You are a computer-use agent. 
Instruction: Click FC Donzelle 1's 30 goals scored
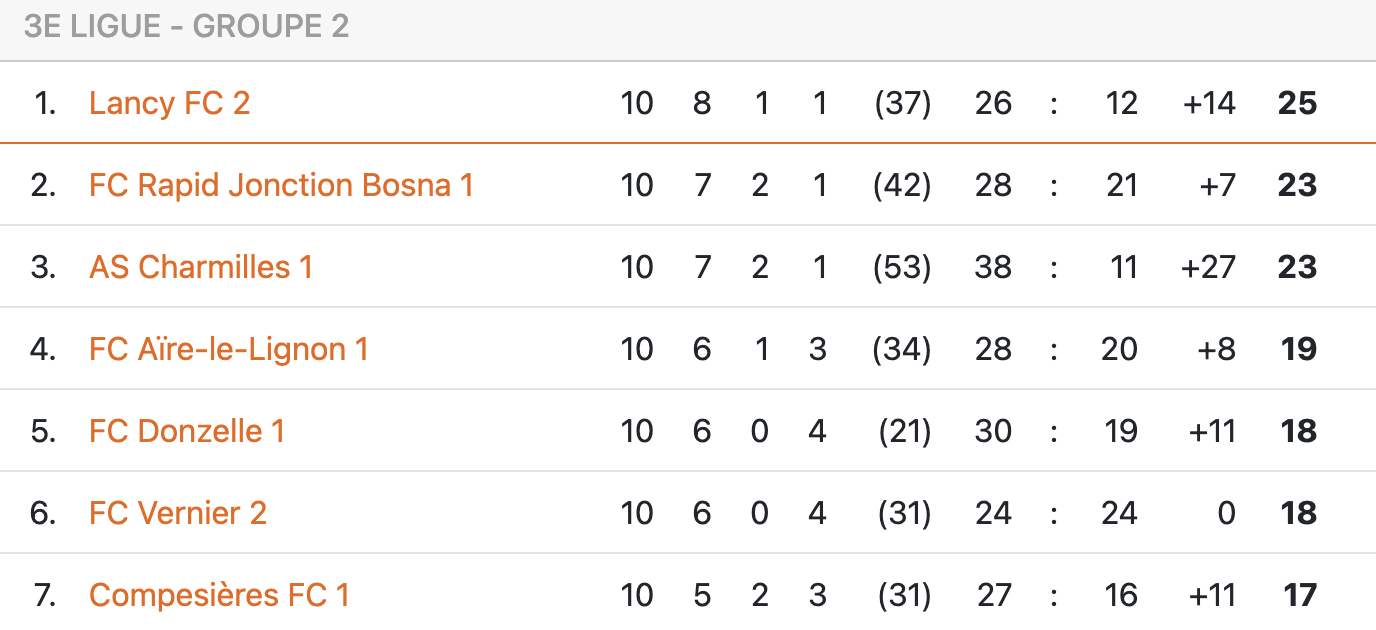point(993,431)
